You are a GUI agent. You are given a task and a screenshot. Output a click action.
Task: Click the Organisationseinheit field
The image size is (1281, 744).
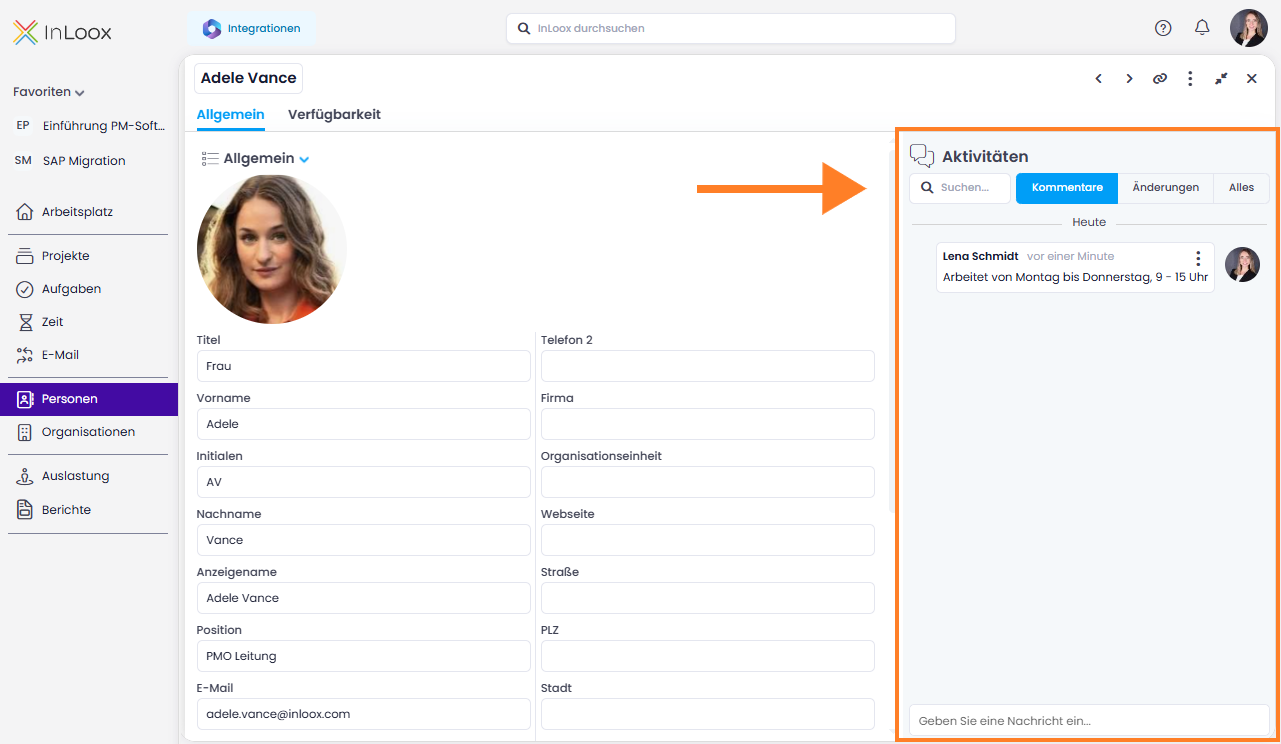click(x=708, y=482)
